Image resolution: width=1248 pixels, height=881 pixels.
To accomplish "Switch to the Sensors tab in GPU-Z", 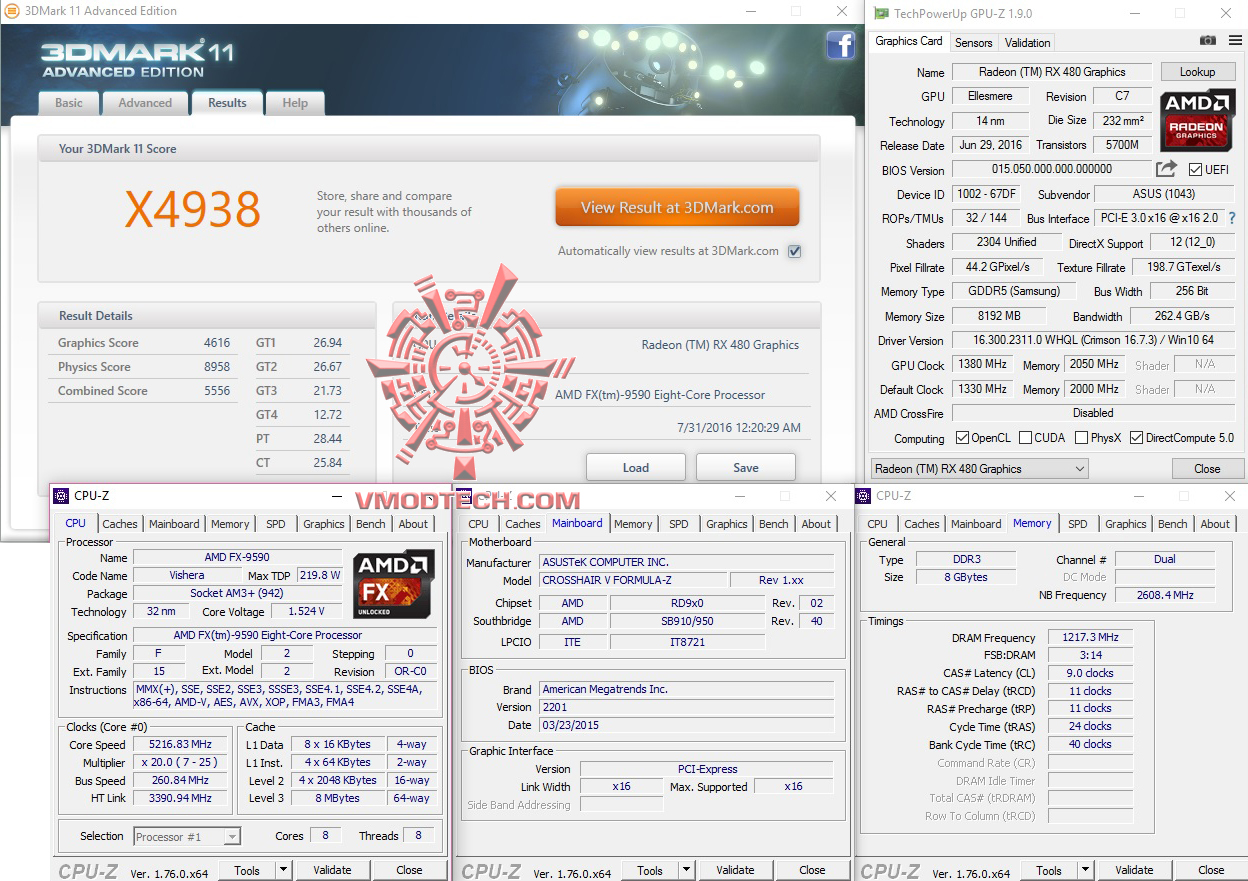I will [x=973, y=42].
